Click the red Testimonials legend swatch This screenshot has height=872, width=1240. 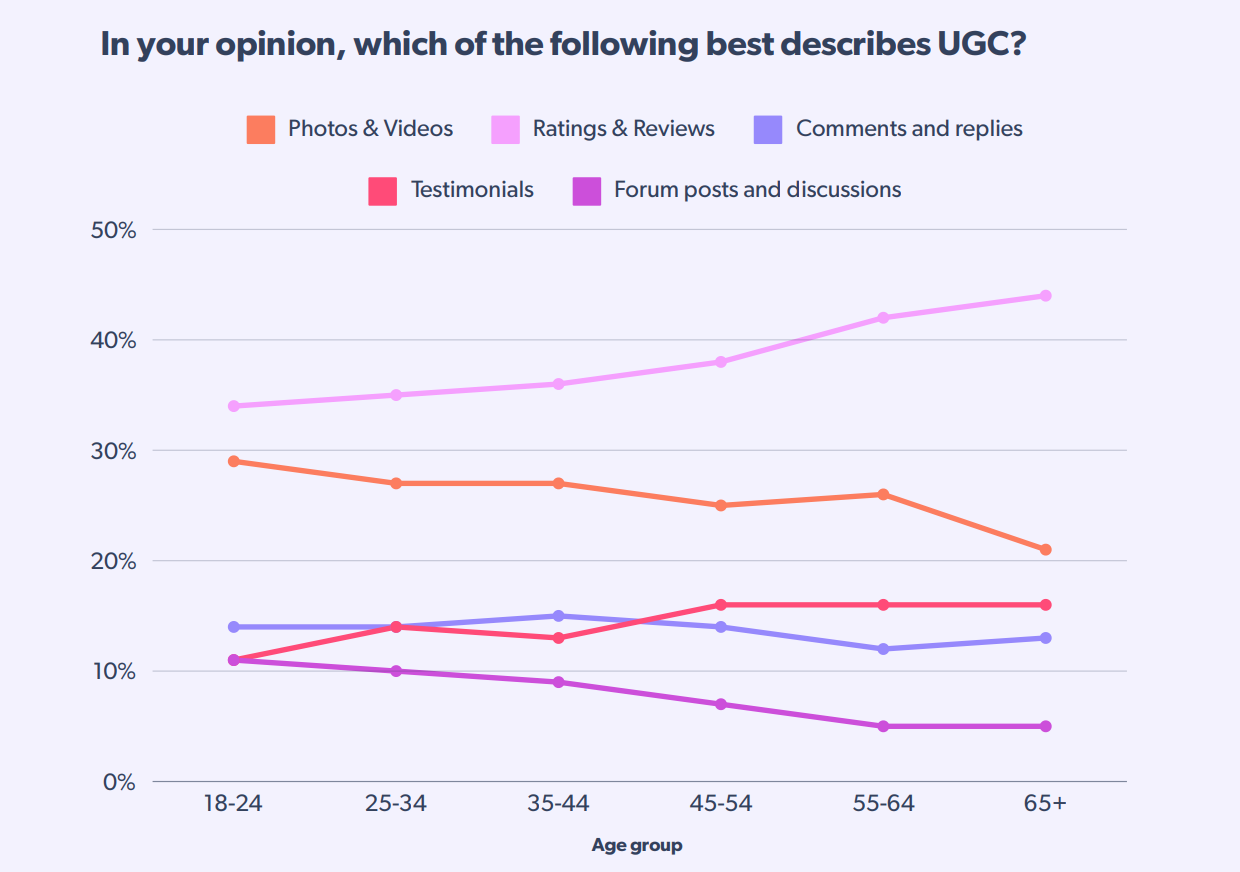(384, 191)
